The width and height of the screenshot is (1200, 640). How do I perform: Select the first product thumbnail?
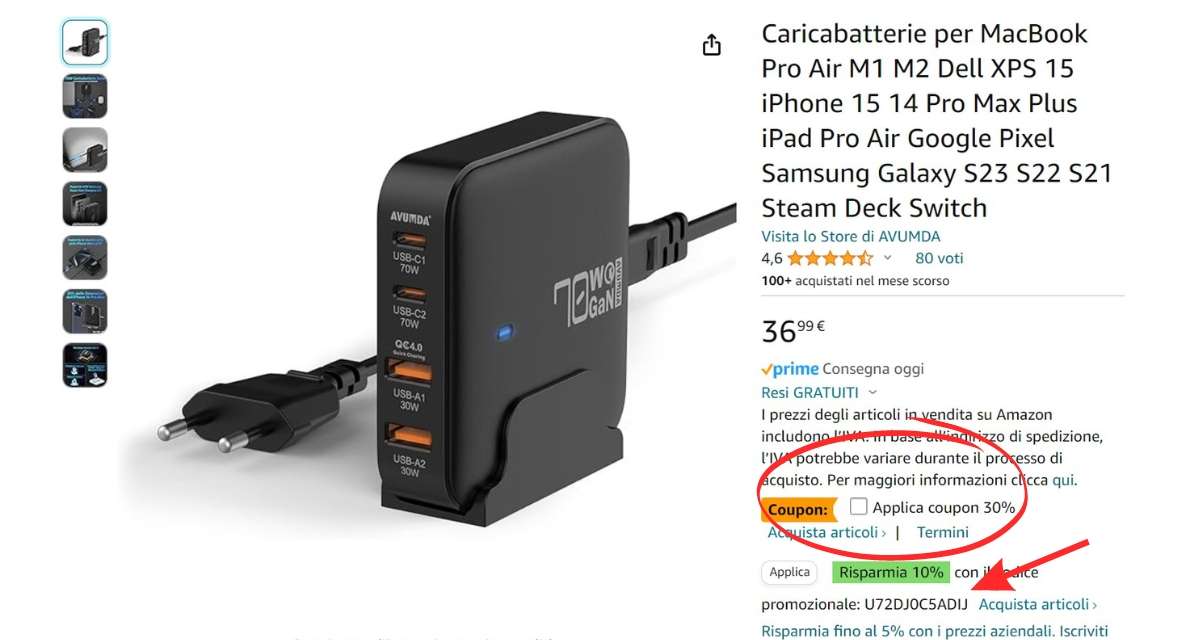coord(85,42)
